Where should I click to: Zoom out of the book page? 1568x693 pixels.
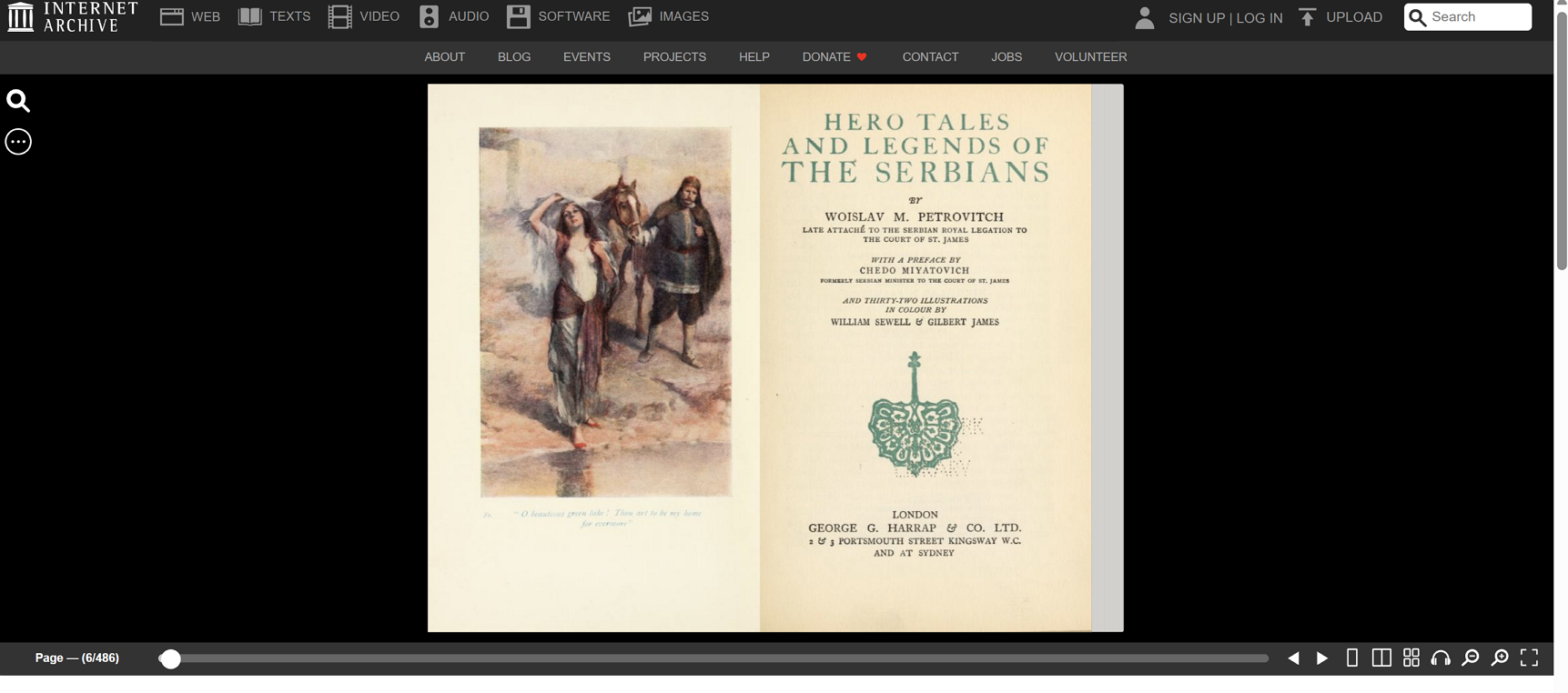pyautogui.click(x=1470, y=658)
